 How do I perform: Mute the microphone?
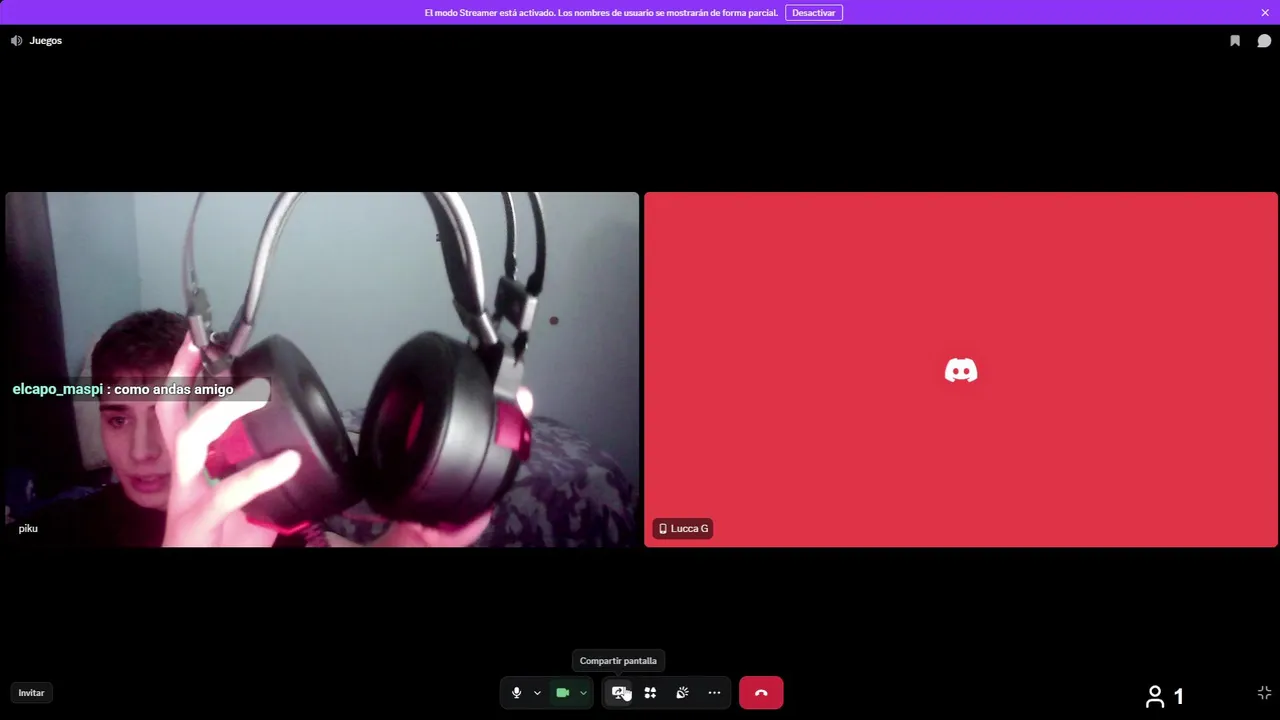tap(516, 693)
